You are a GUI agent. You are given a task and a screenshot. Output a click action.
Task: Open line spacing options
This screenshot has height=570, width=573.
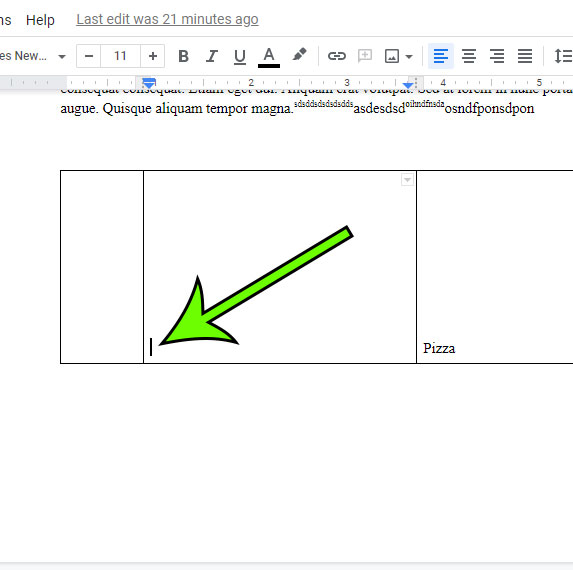pyautogui.click(x=563, y=56)
